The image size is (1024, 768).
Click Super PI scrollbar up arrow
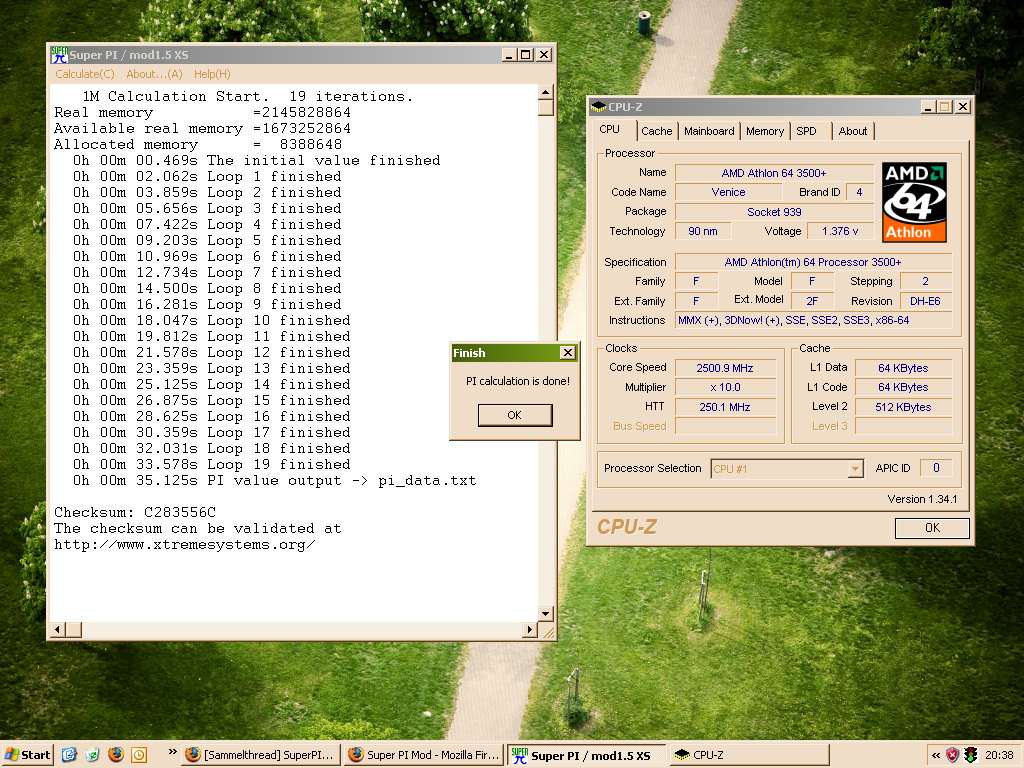546,92
